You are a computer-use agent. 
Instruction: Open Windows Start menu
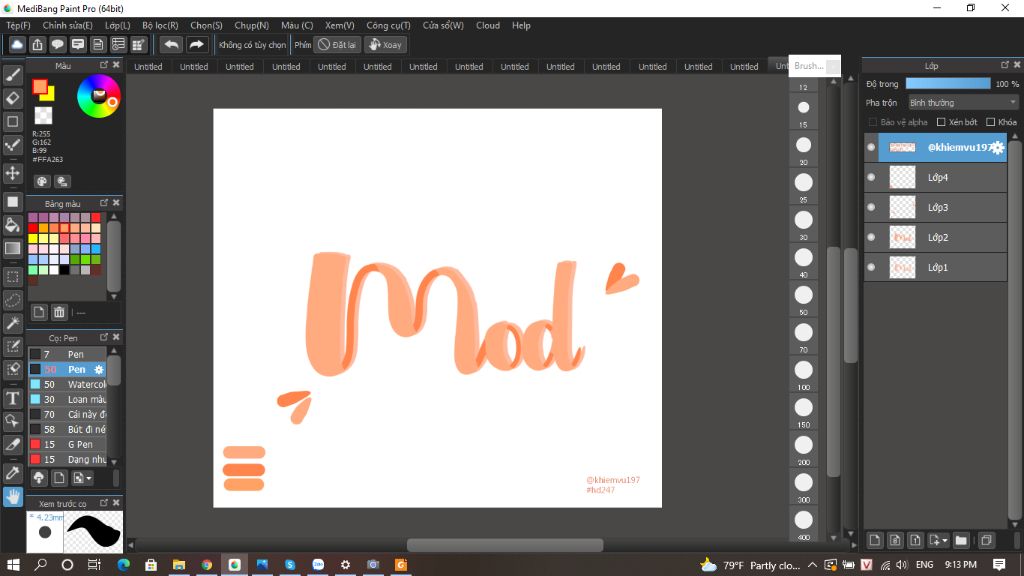[x=13, y=564]
